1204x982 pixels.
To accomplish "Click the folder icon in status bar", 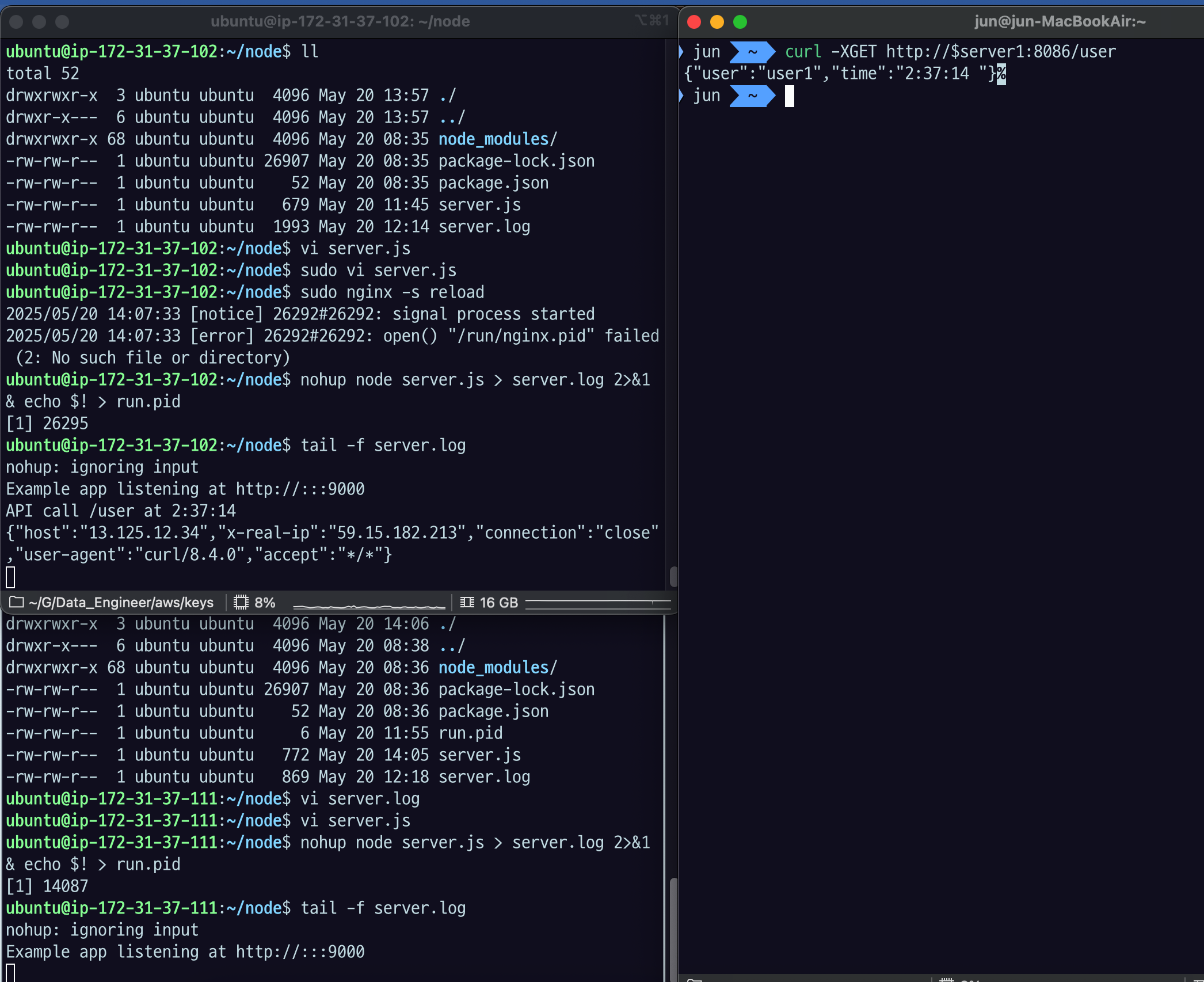I will pyautogui.click(x=16, y=602).
